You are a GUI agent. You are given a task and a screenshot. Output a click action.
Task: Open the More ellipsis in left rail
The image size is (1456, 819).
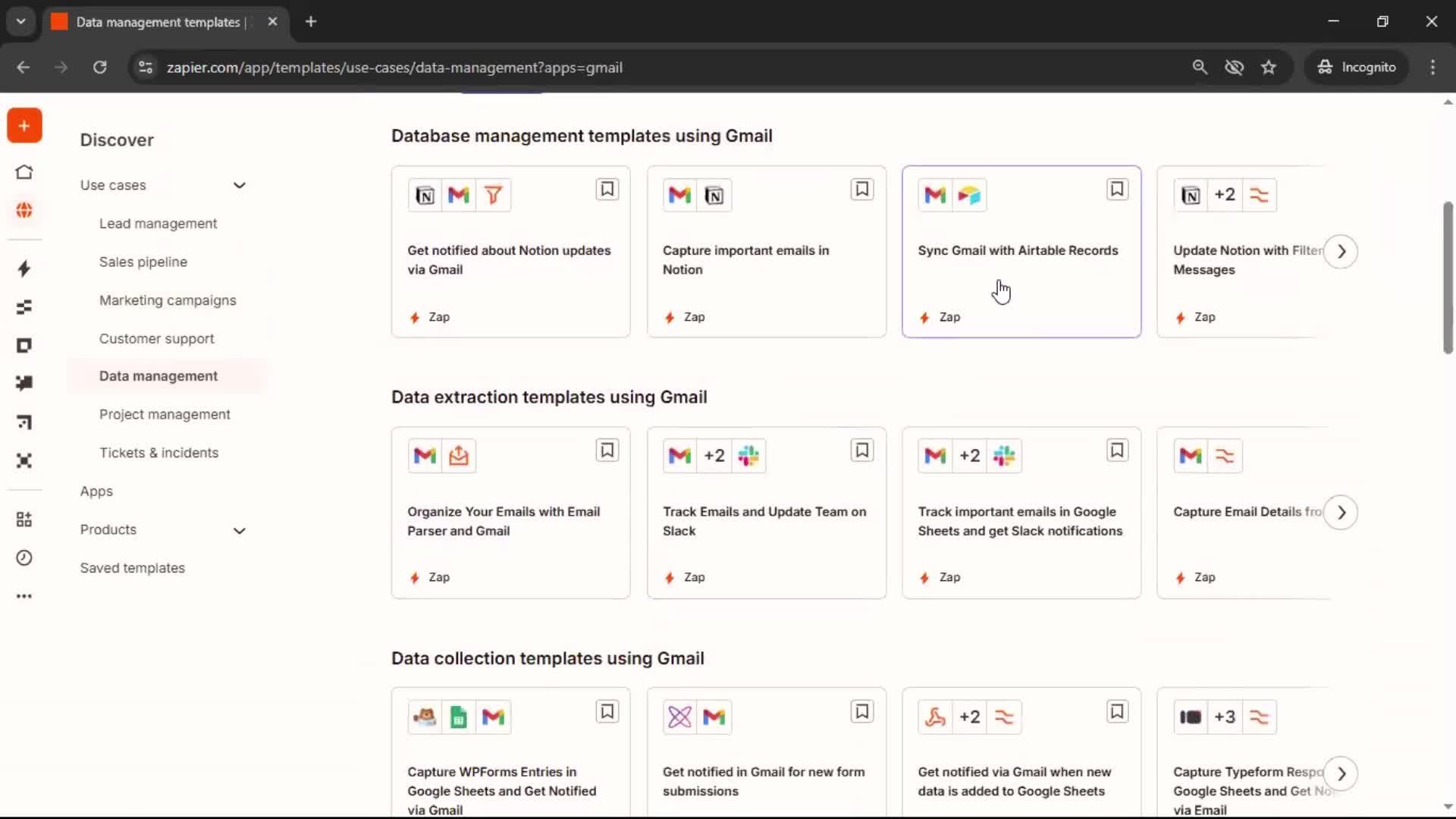(x=24, y=596)
